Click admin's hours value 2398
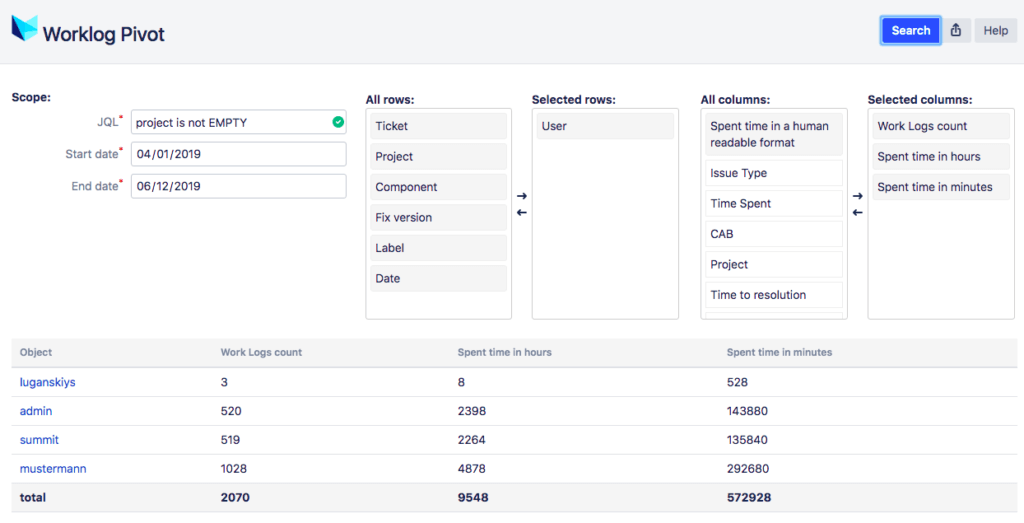The width and height of the screenshot is (1024, 523). pyautogui.click(x=472, y=411)
